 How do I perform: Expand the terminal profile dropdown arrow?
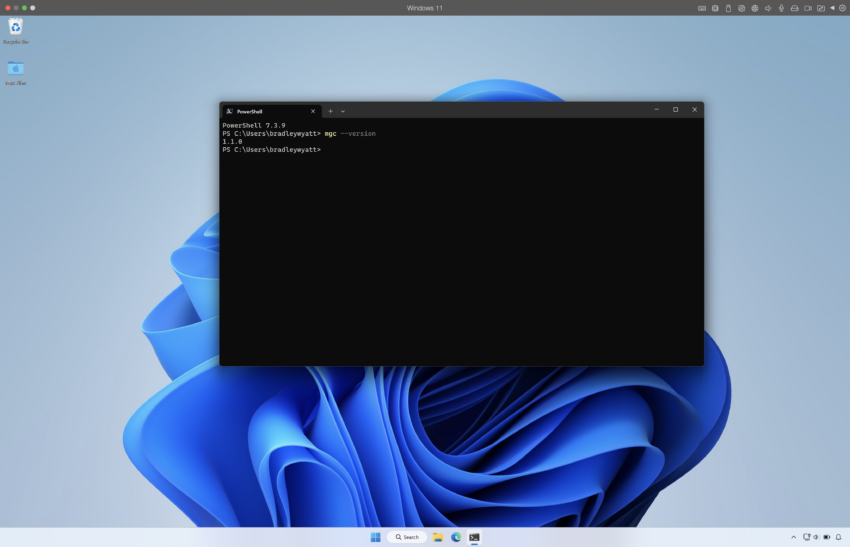coord(343,111)
